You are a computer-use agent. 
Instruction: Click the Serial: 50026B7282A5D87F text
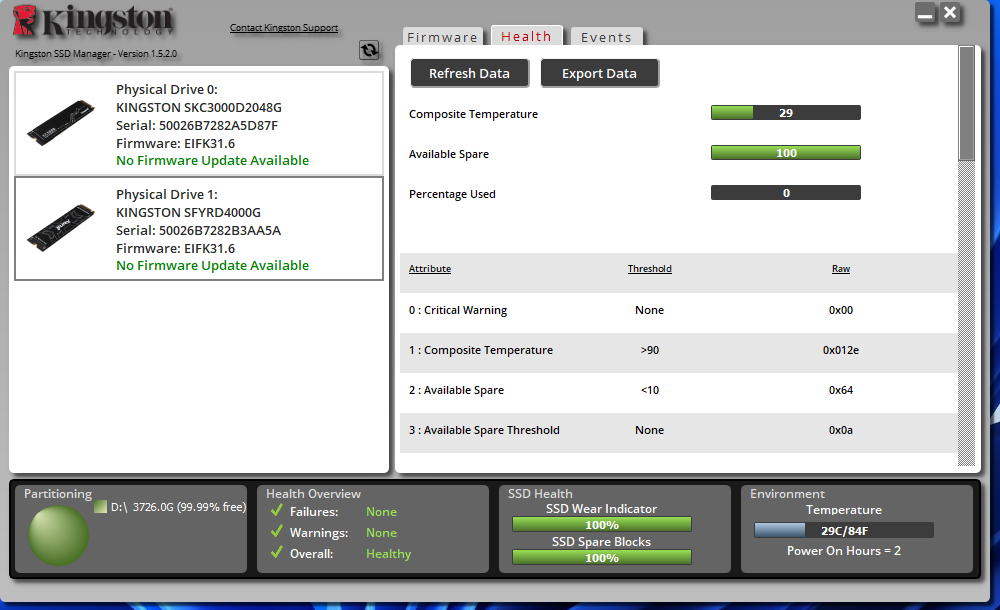pyautogui.click(x=197, y=125)
